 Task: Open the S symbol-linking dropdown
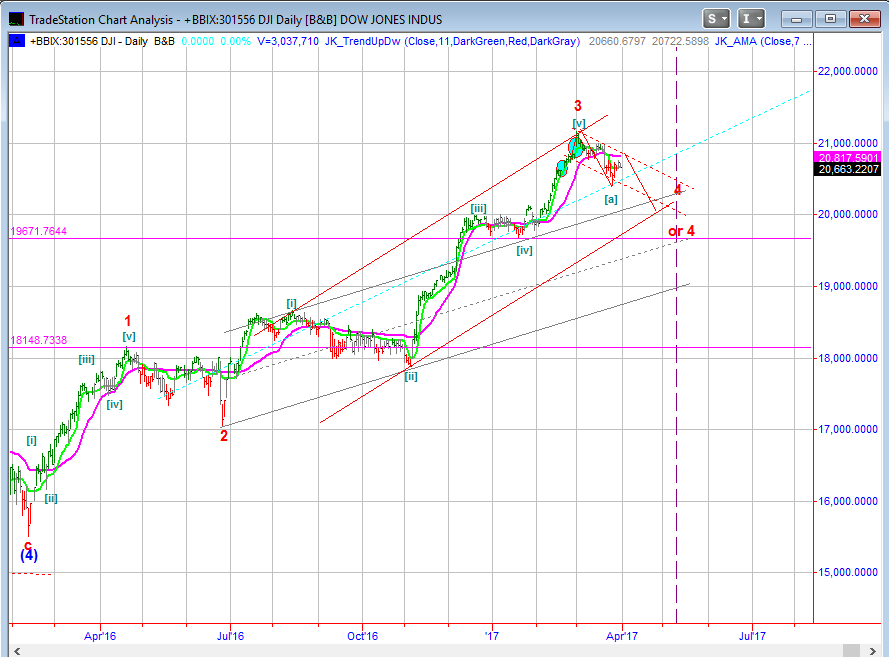click(716, 19)
